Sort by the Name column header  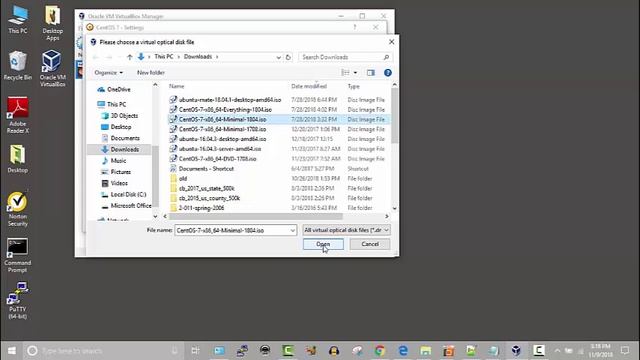point(176,86)
